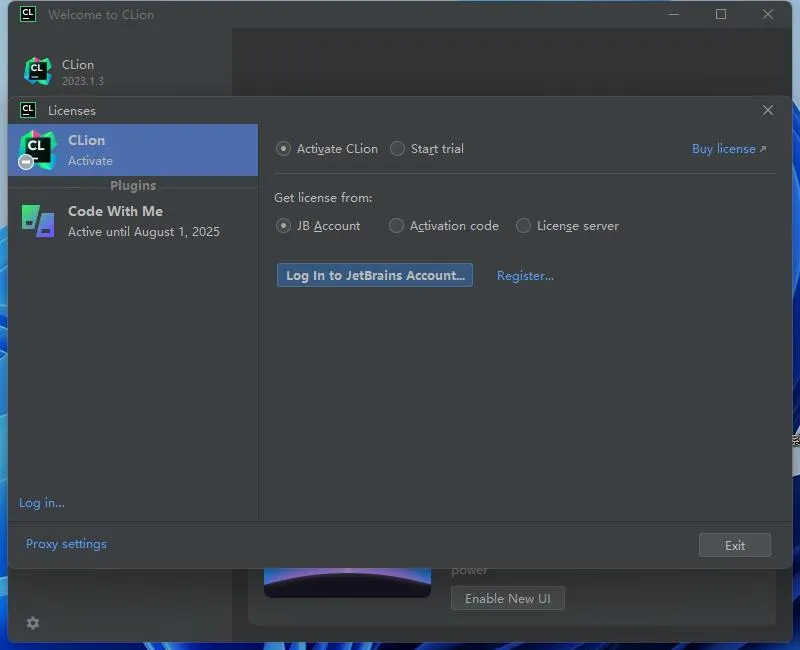
Task: Close the Welcome to CLion window
Action: pyautogui.click(x=768, y=14)
